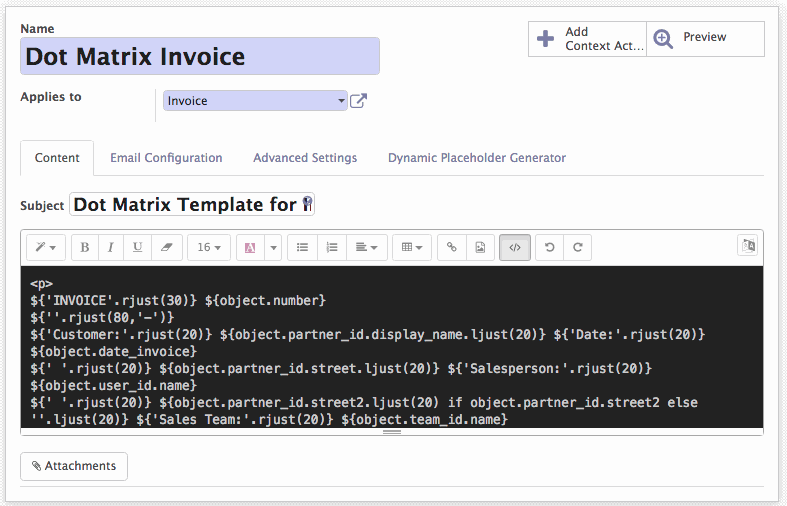Click the Attachments button
This screenshot has height=506, width=787.
tap(74, 466)
